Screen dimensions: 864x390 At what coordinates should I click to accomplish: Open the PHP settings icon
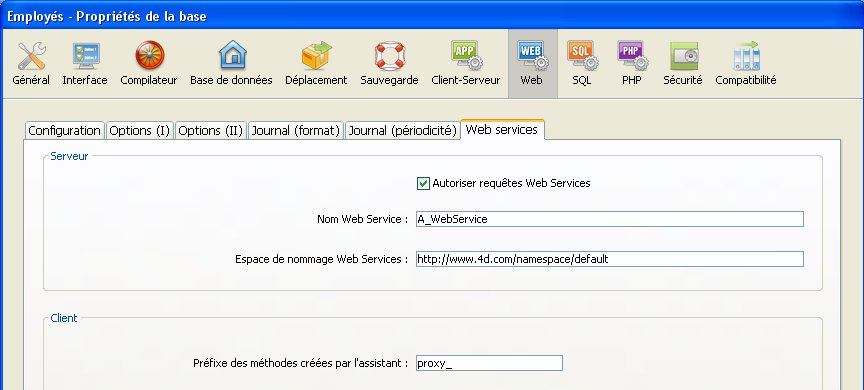click(632, 55)
